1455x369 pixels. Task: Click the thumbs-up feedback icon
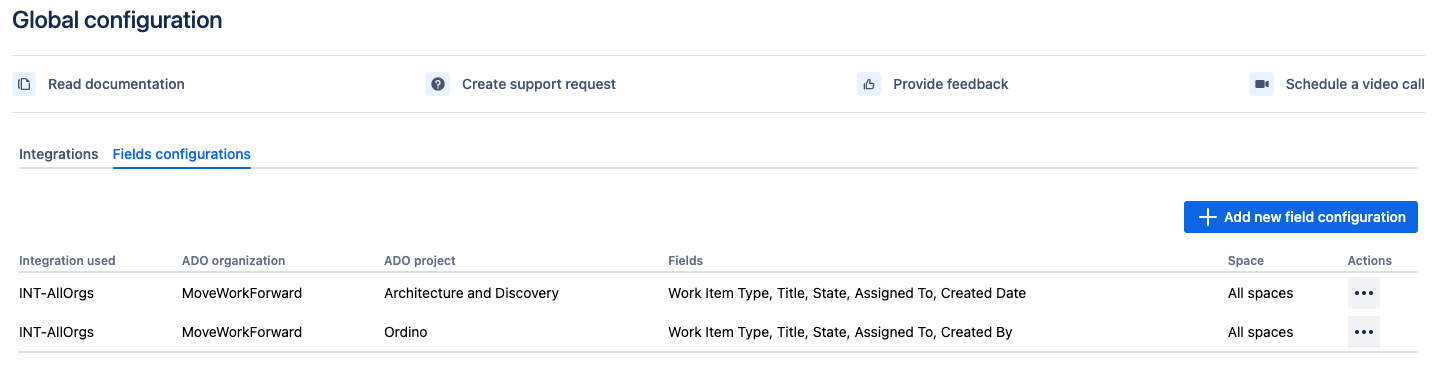(869, 84)
